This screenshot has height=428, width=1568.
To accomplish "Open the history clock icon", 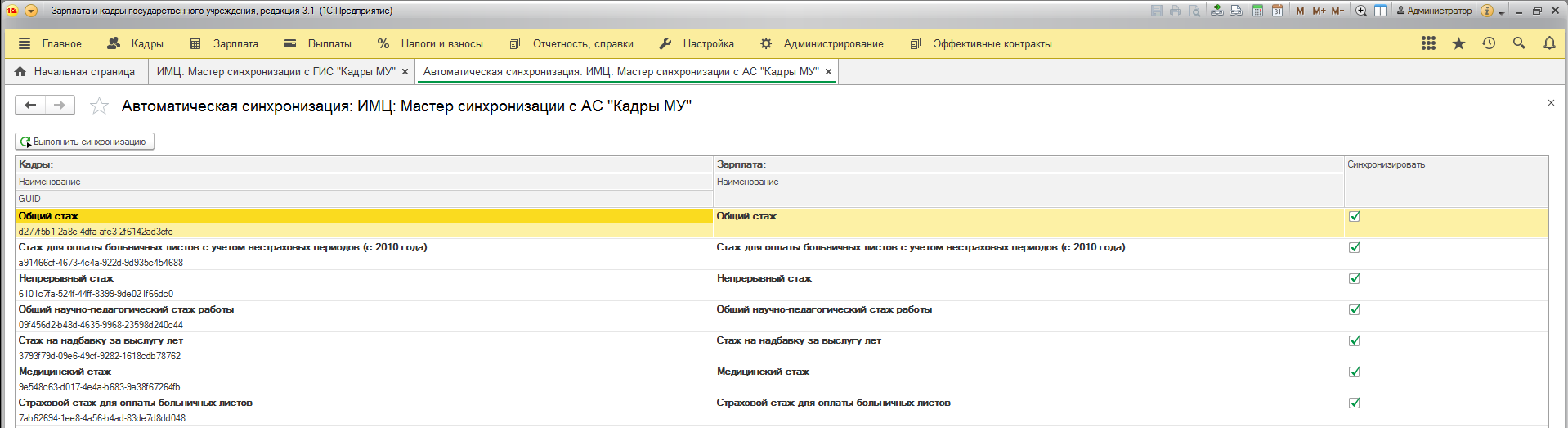I will tap(1489, 43).
